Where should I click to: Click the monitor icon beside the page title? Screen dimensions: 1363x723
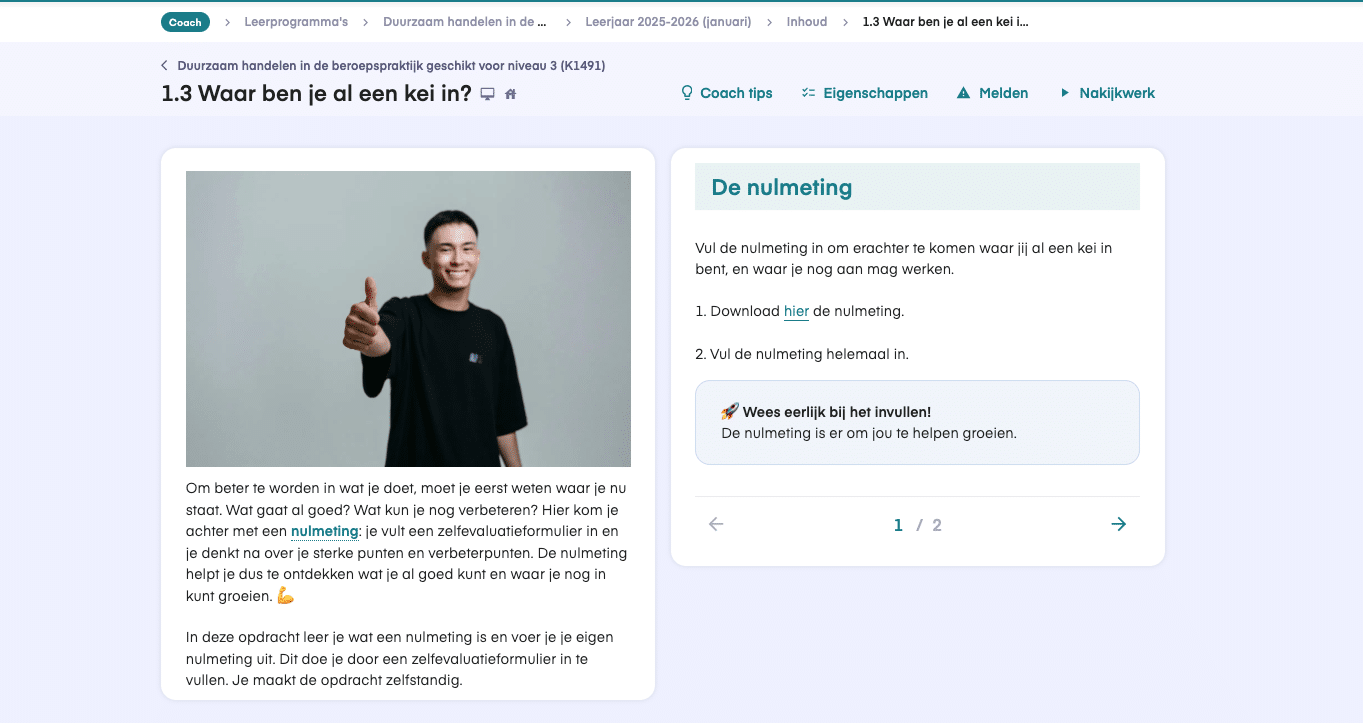487,93
